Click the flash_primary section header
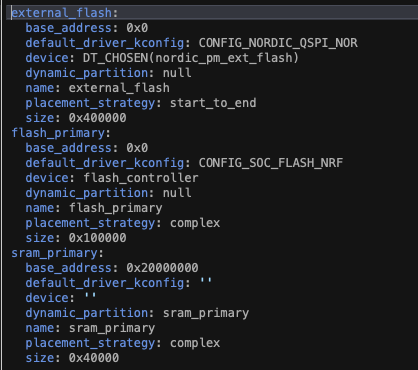The image size is (418, 370). [x=58, y=133]
